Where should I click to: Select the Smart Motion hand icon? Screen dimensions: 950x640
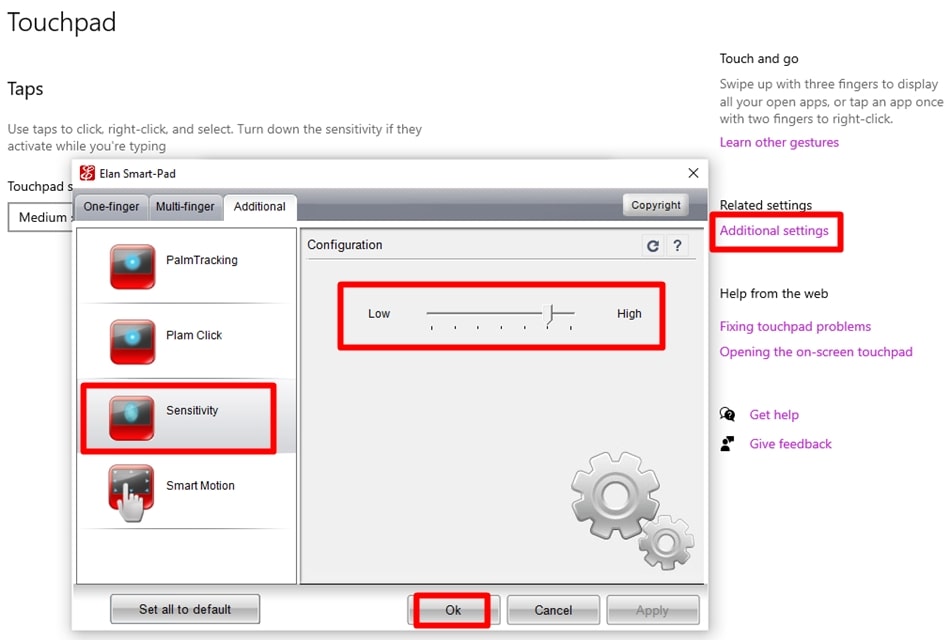point(131,493)
